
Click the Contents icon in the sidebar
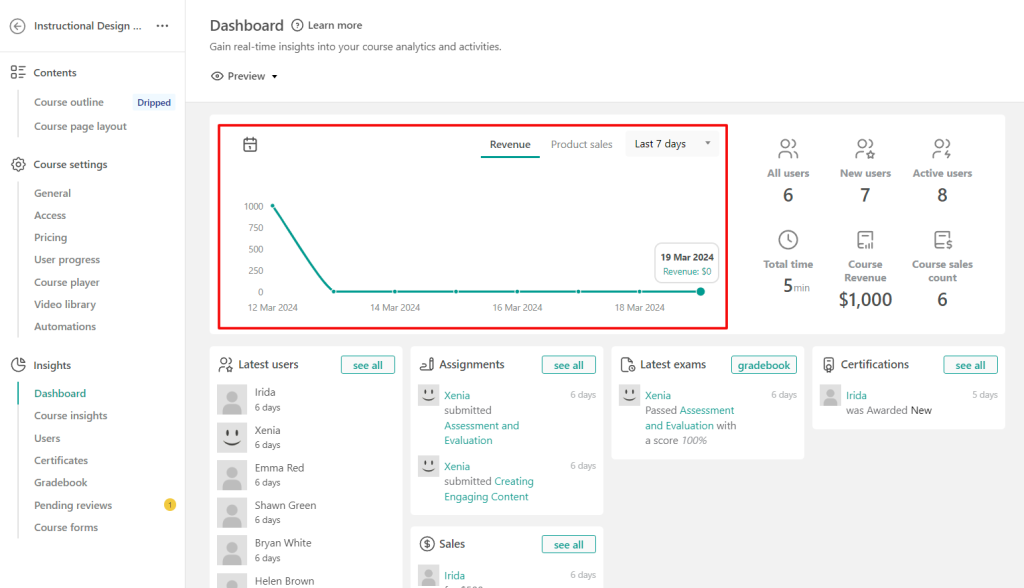pyautogui.click(x=17, y=72)
